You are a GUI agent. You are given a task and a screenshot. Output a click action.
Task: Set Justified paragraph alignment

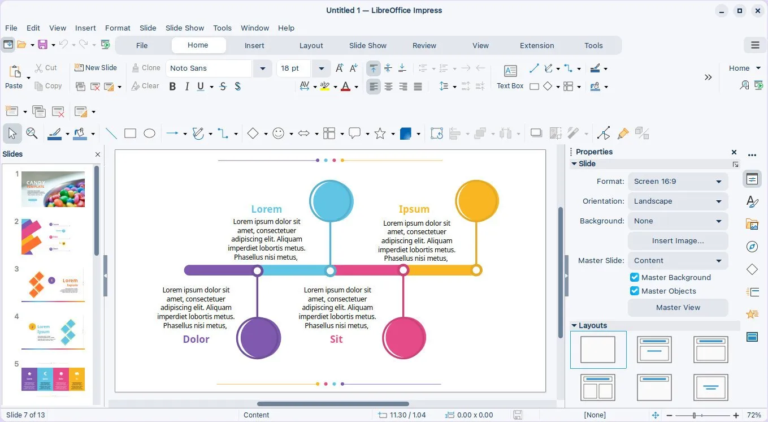point(417,87)
